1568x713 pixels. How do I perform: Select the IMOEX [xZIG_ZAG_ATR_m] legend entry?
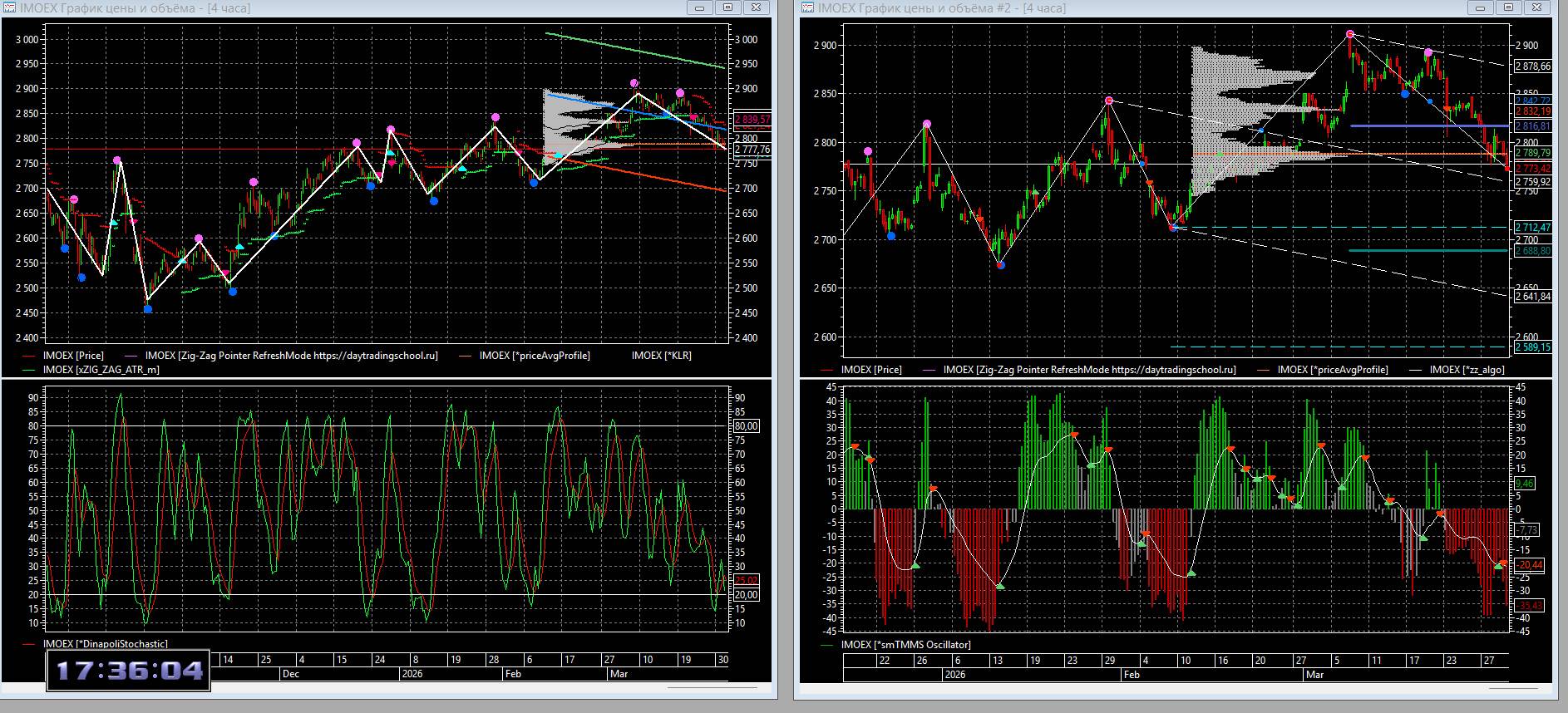[101, 370]
